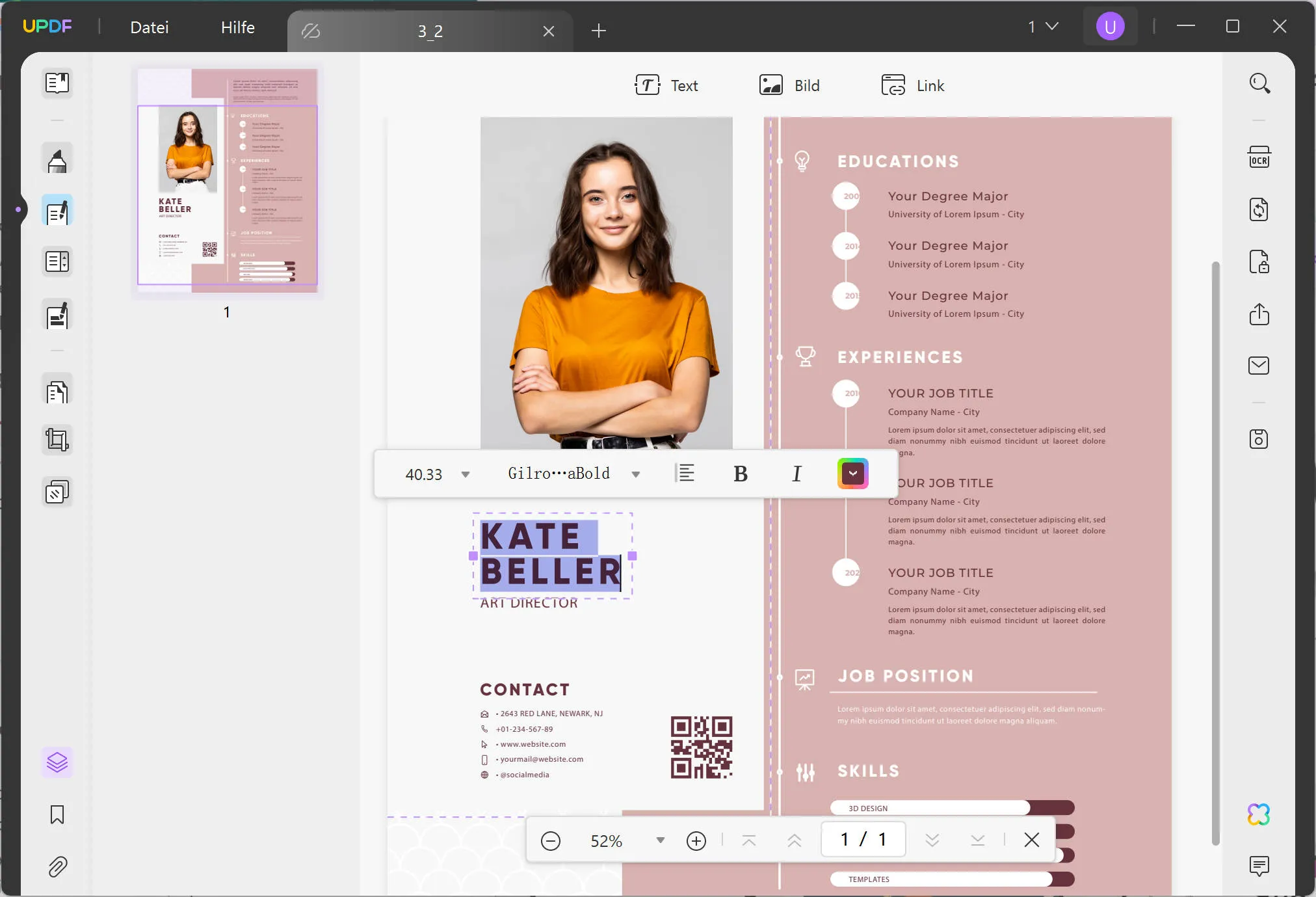Toggle italic formatting
The width and height of the screenshot is (1316, 897).
796,474
